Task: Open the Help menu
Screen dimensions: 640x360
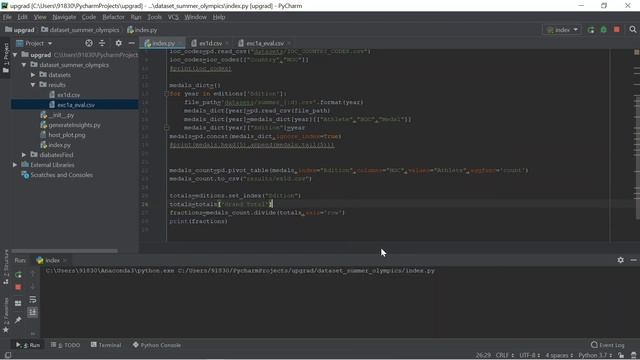Action: tap(219, 17)
